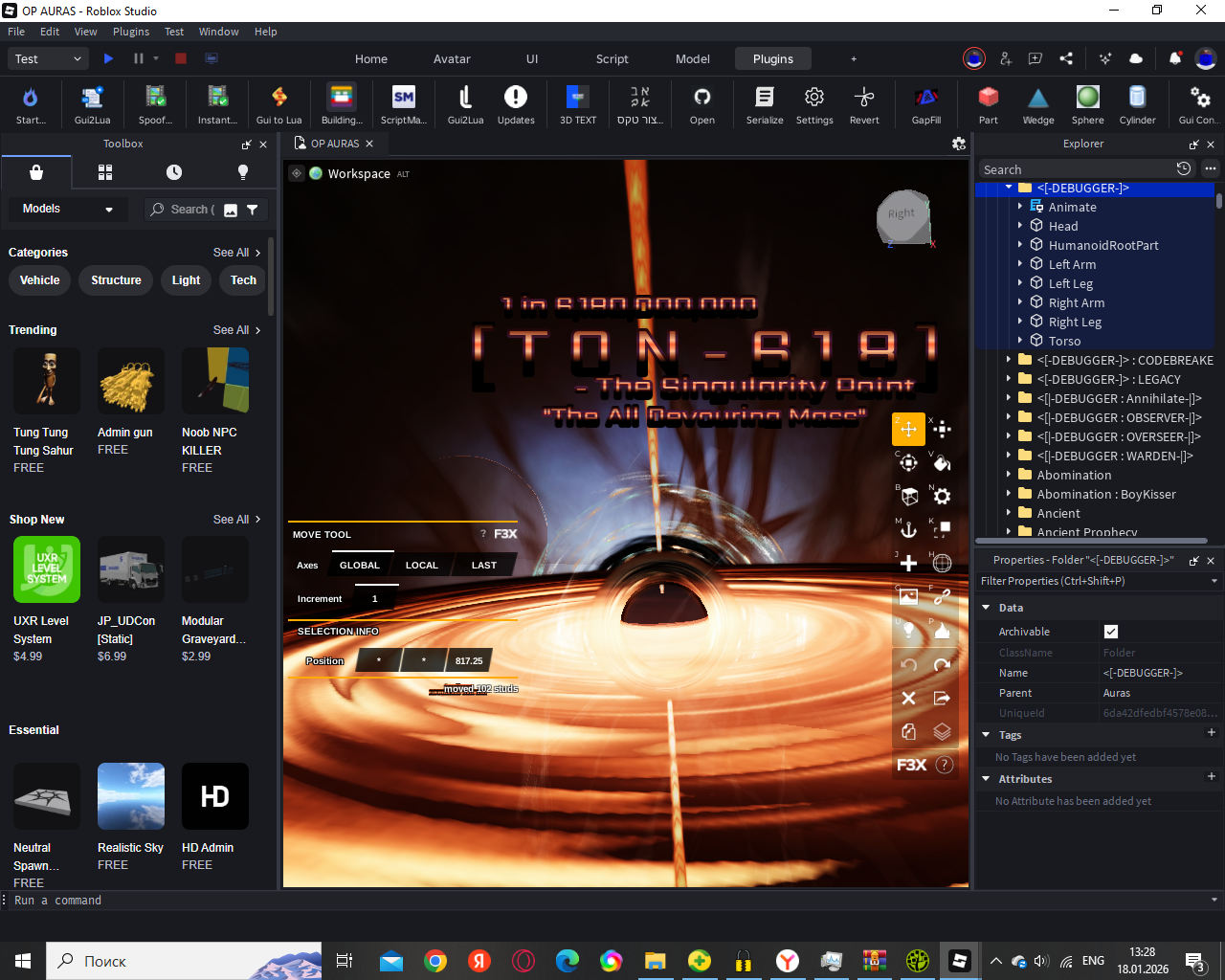The height and width of the screenshot is (980, 1225).
Task: Toggle the Archivable checkbox
Action: point(1110,632)
